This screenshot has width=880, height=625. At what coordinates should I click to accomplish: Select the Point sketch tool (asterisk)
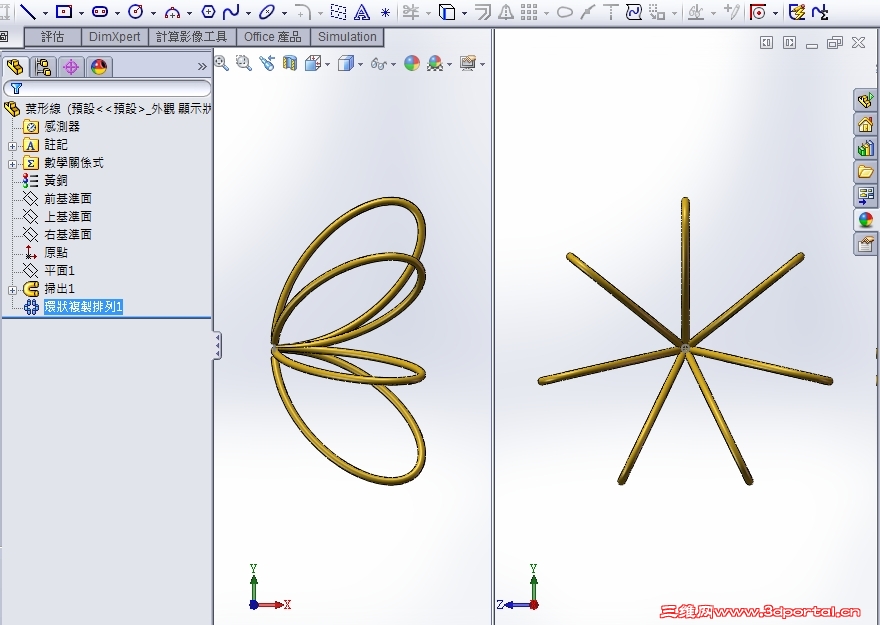386,12
